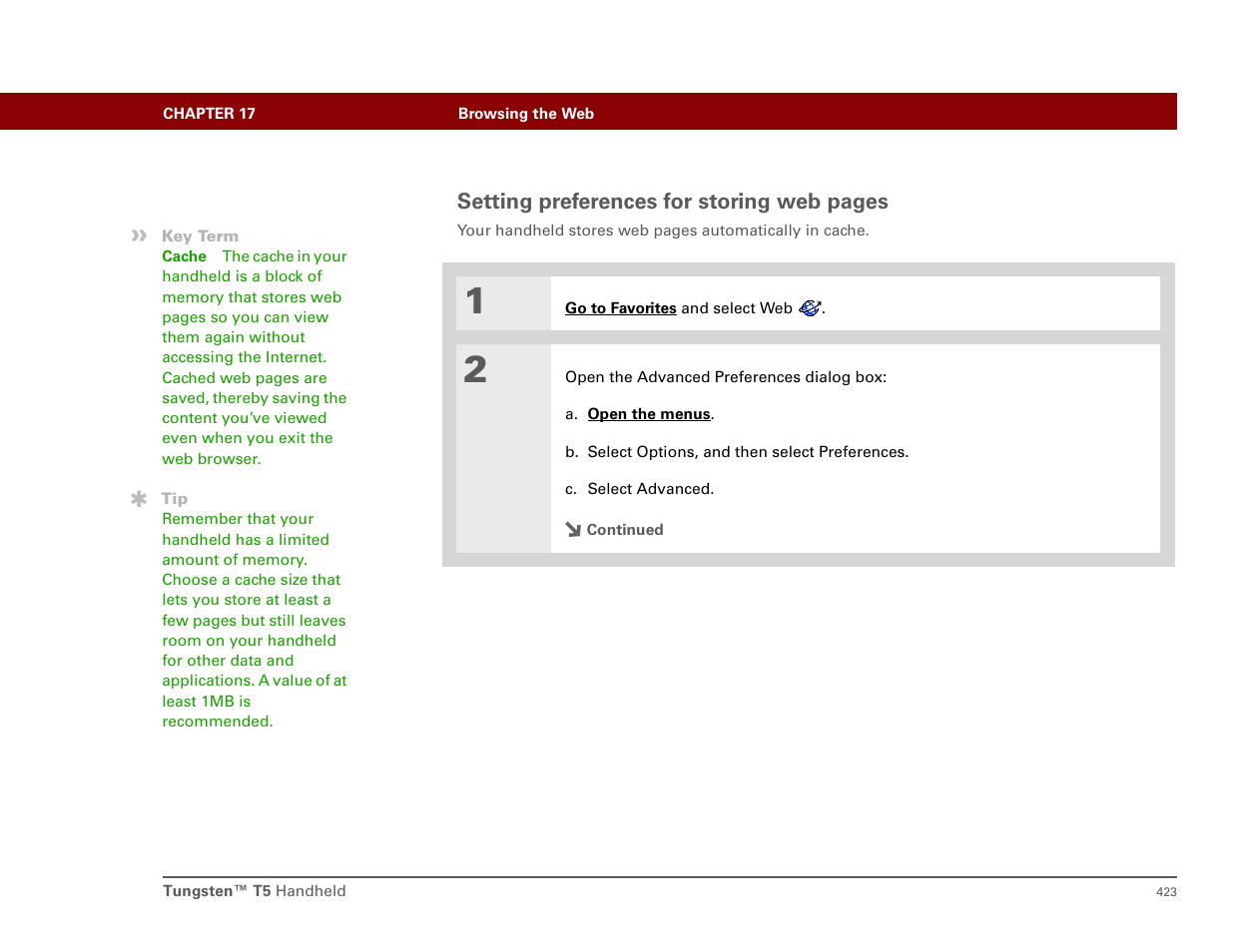Click the 'Continued' label

coord(625,530)
